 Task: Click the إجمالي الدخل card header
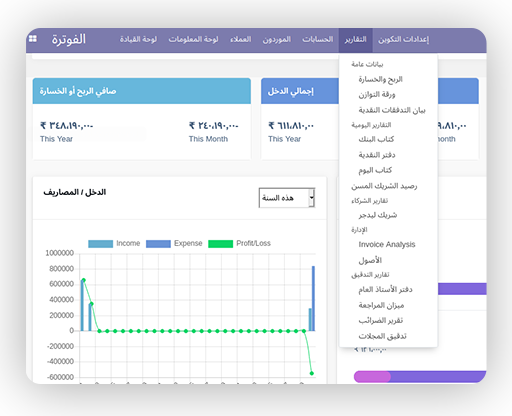(300, 91)
